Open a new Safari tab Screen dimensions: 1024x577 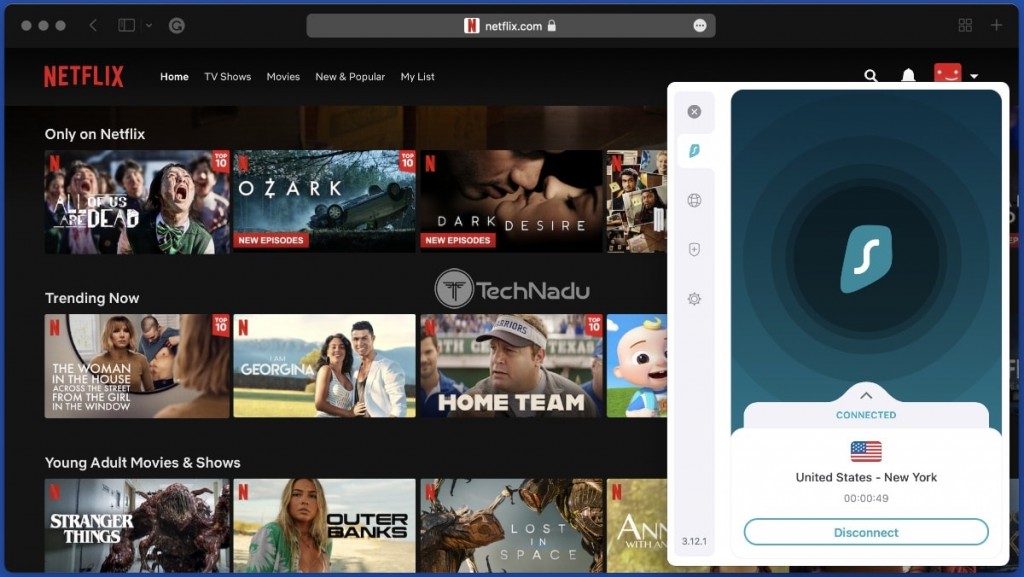996,25
